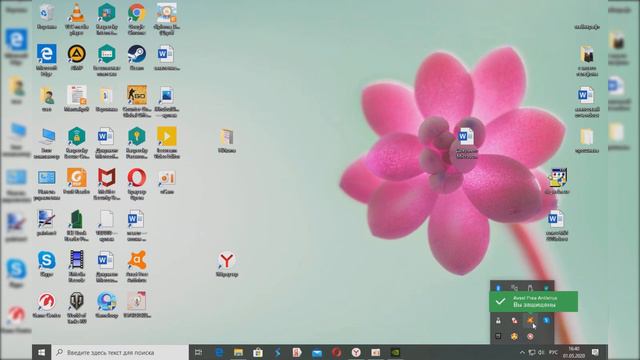The width and height of the screenshot is (640, 360).
Task: Select the Control Panel desktop icon
Action: pos(47,184)
